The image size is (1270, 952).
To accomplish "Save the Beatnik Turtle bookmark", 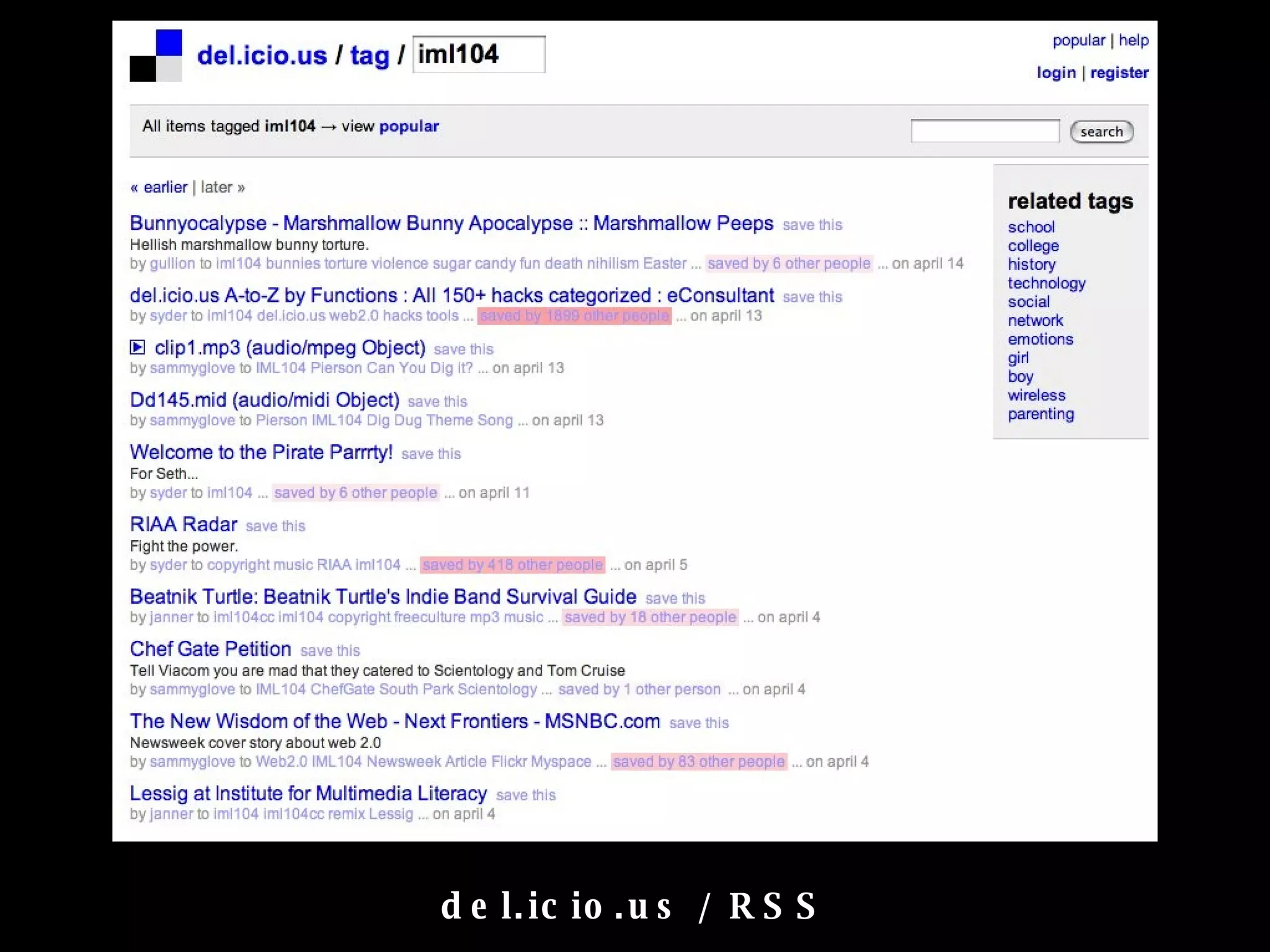I will [x=675, y=599].
